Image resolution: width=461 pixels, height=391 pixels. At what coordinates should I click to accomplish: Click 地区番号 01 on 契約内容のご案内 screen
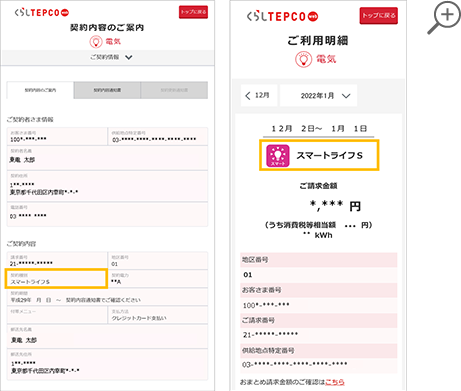pos(114,264)
